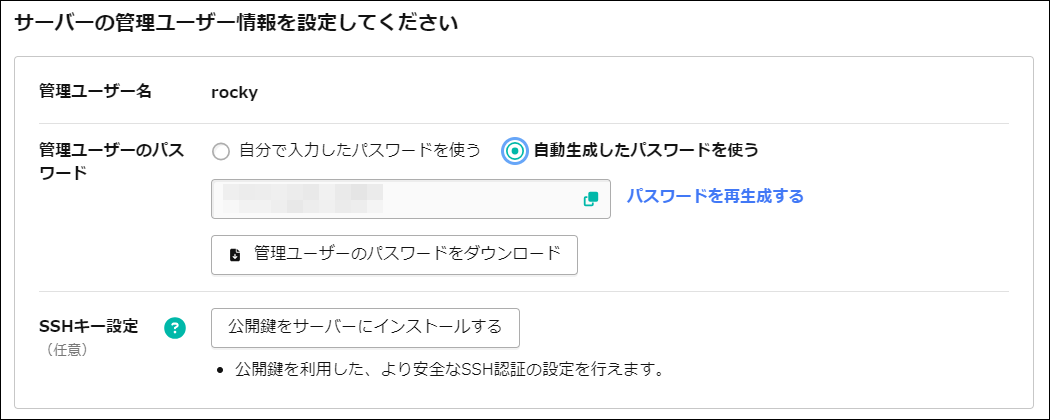Click the bullet point before the SSH description
The width and height of the screenshot is (1050, 420).
tap(219, 370)
